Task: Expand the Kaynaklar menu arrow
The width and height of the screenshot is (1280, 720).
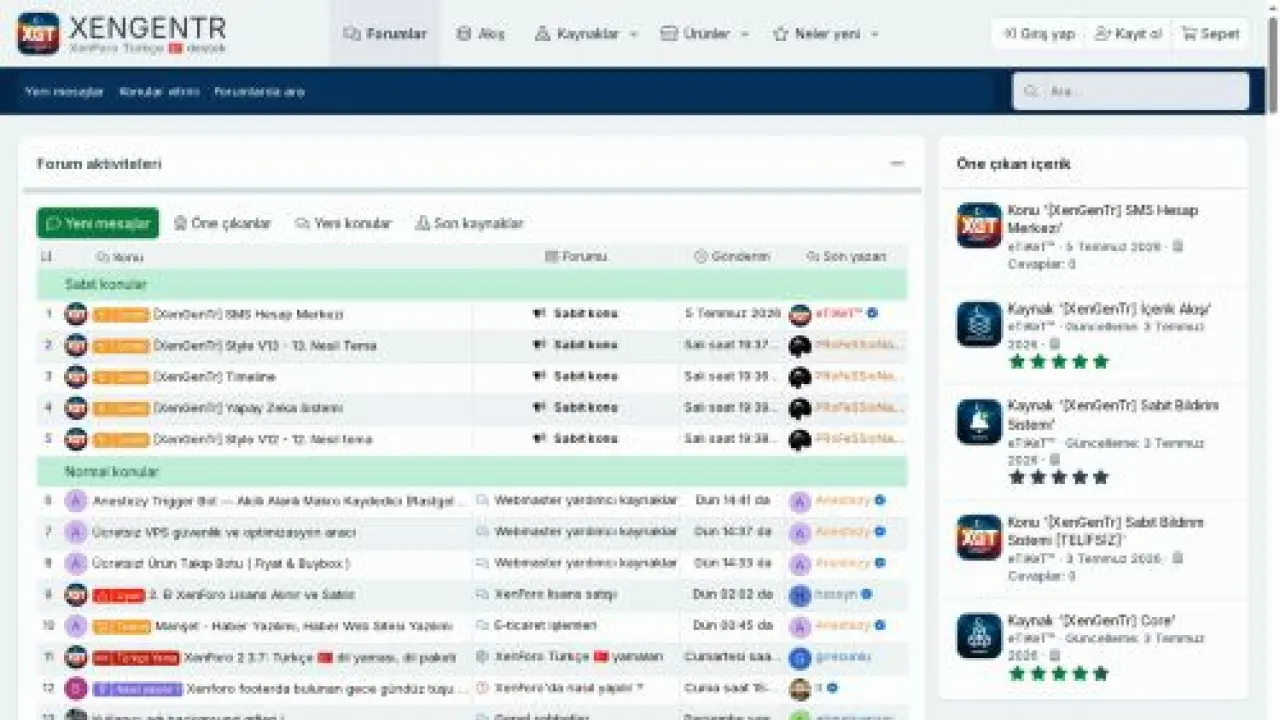Action: click(x=633, y=34)
